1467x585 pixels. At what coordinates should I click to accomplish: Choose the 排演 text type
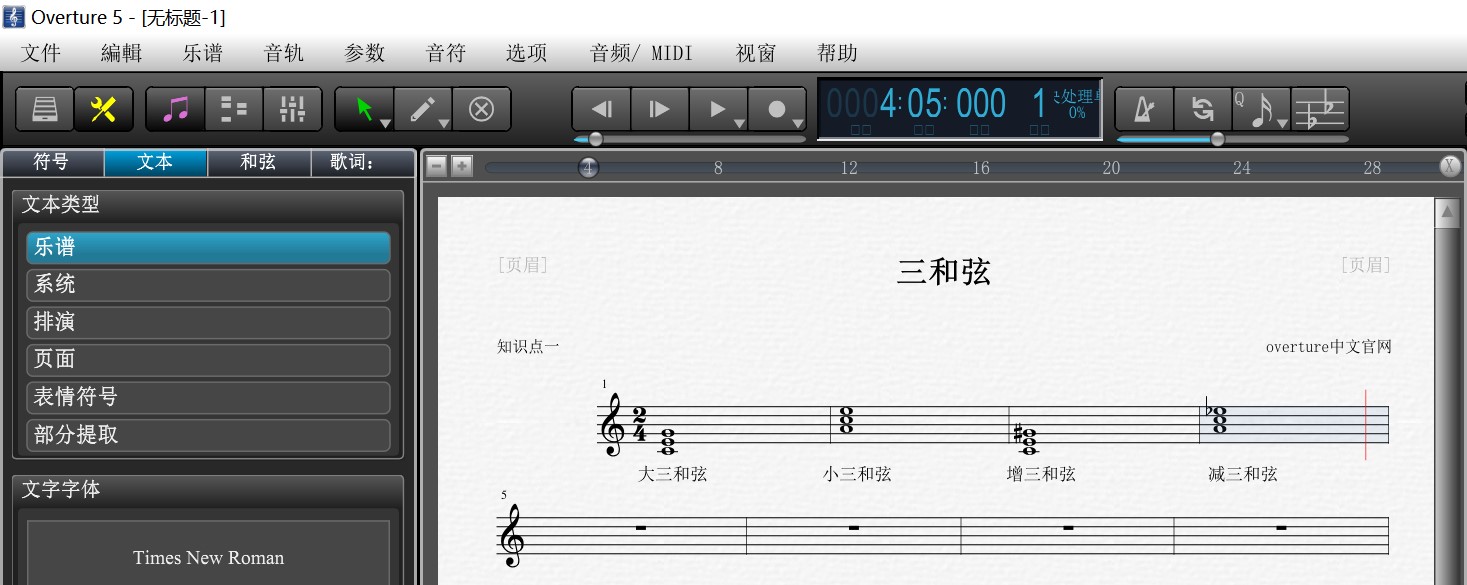tap(207, 322)
